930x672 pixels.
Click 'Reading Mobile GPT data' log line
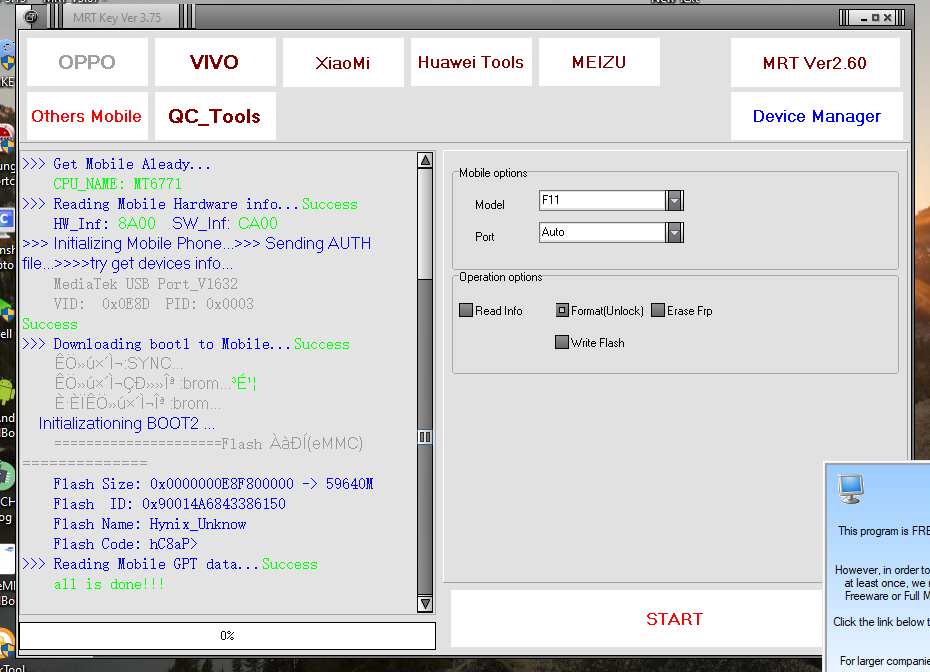pos(170,564)
